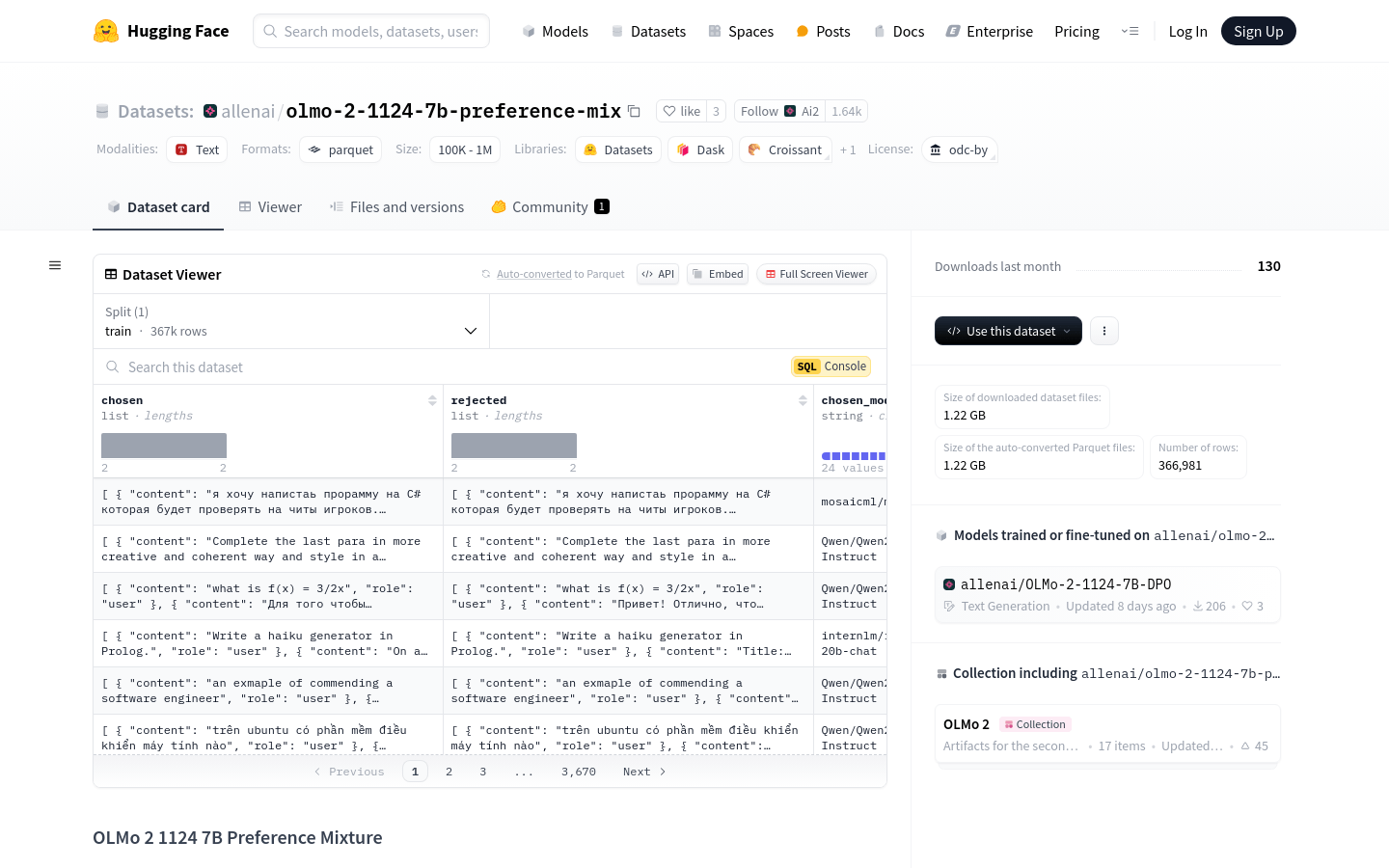Focus the search models input field
The image size is (1389, 868).
coord(371,31)
